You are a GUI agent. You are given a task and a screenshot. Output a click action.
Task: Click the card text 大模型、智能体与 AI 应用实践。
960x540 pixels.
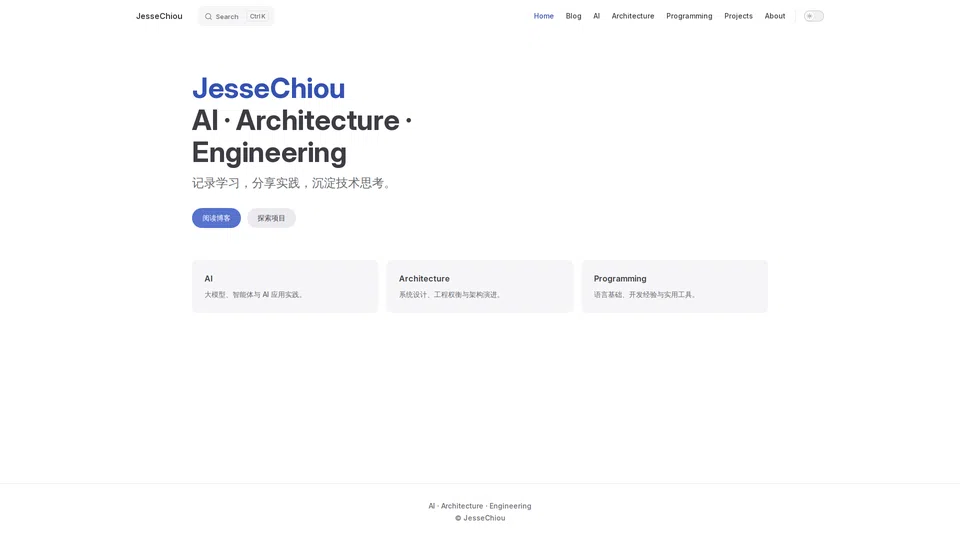click(x=256, y=294)
